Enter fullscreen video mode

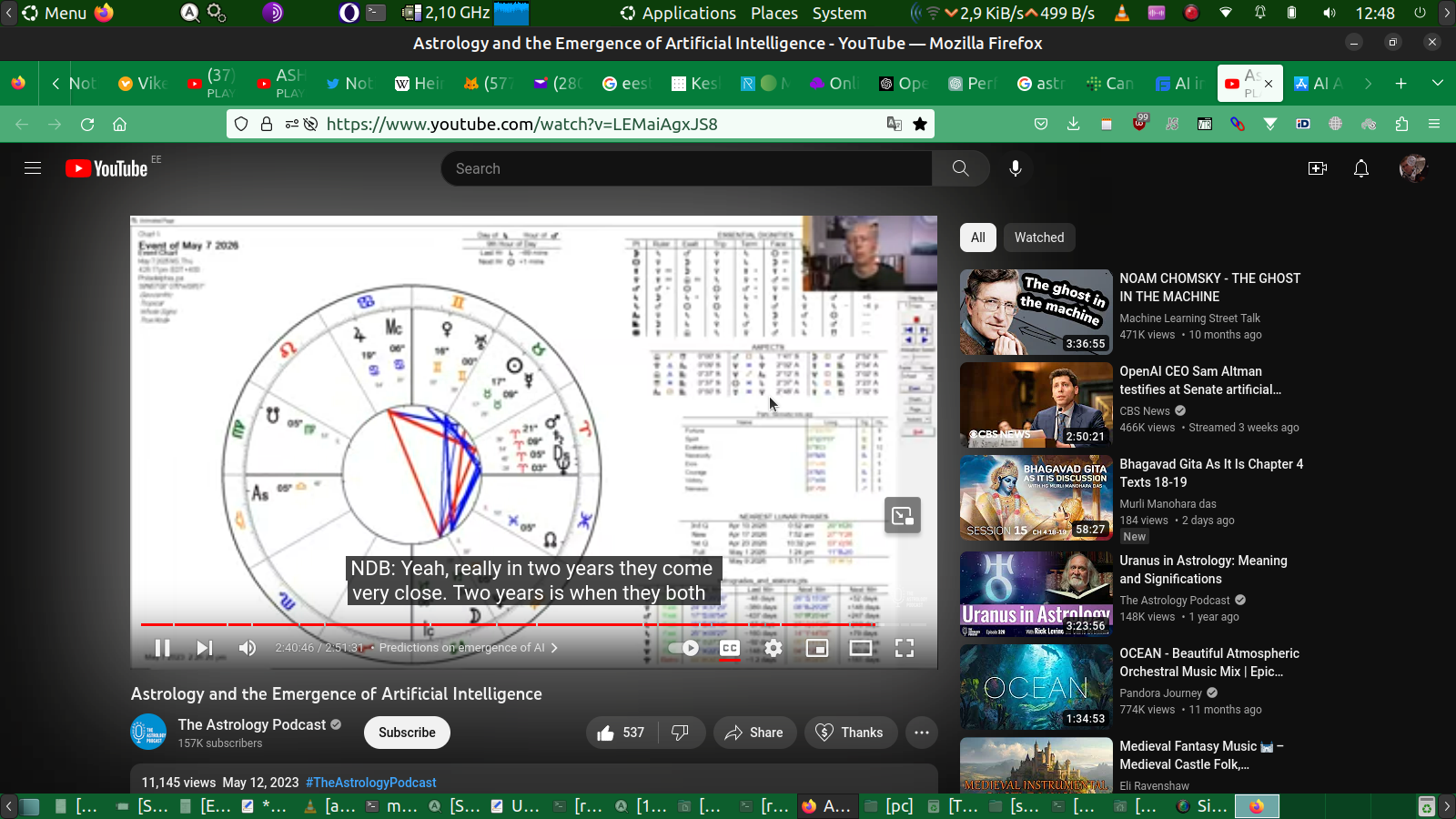coord(905,648)
